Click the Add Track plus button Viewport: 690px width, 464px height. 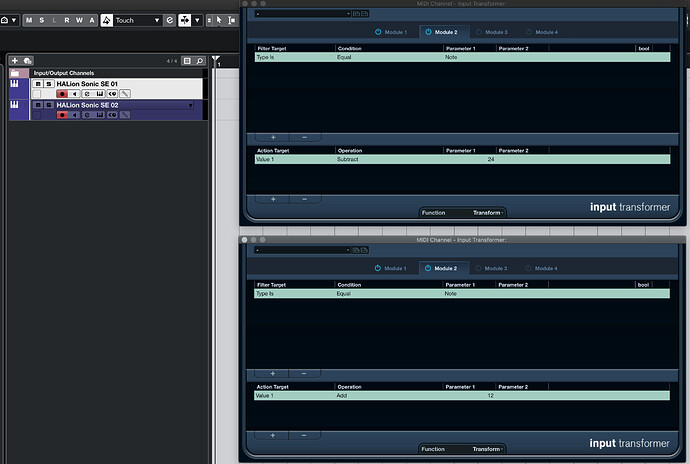point(15,61)
